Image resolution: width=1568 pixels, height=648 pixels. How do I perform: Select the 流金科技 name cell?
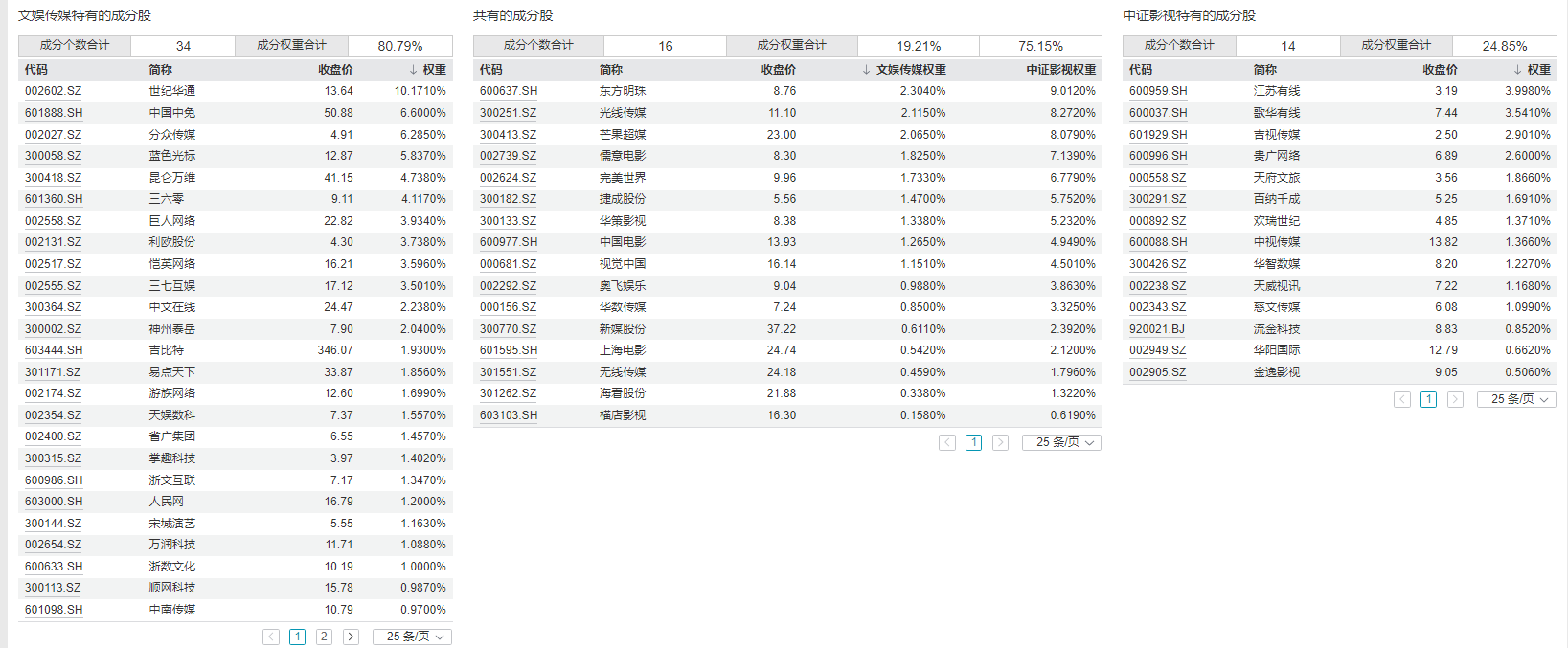click(x=1277, y=329)
